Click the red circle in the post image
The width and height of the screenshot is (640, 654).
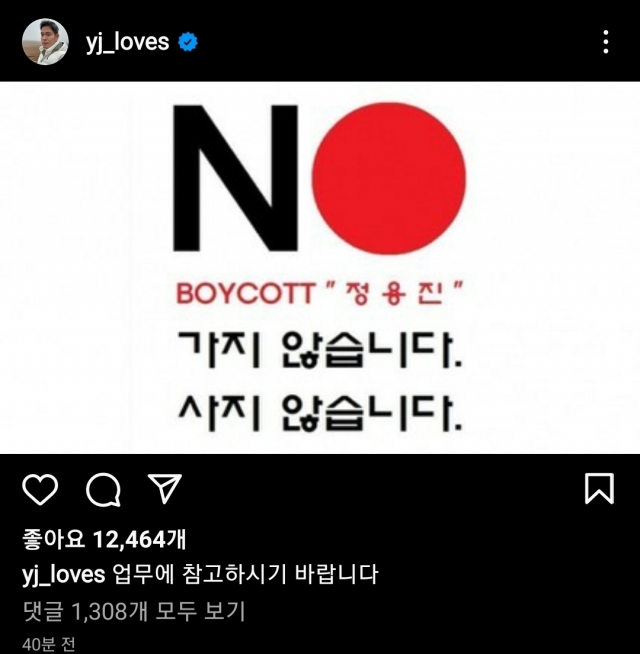(389, 179)
